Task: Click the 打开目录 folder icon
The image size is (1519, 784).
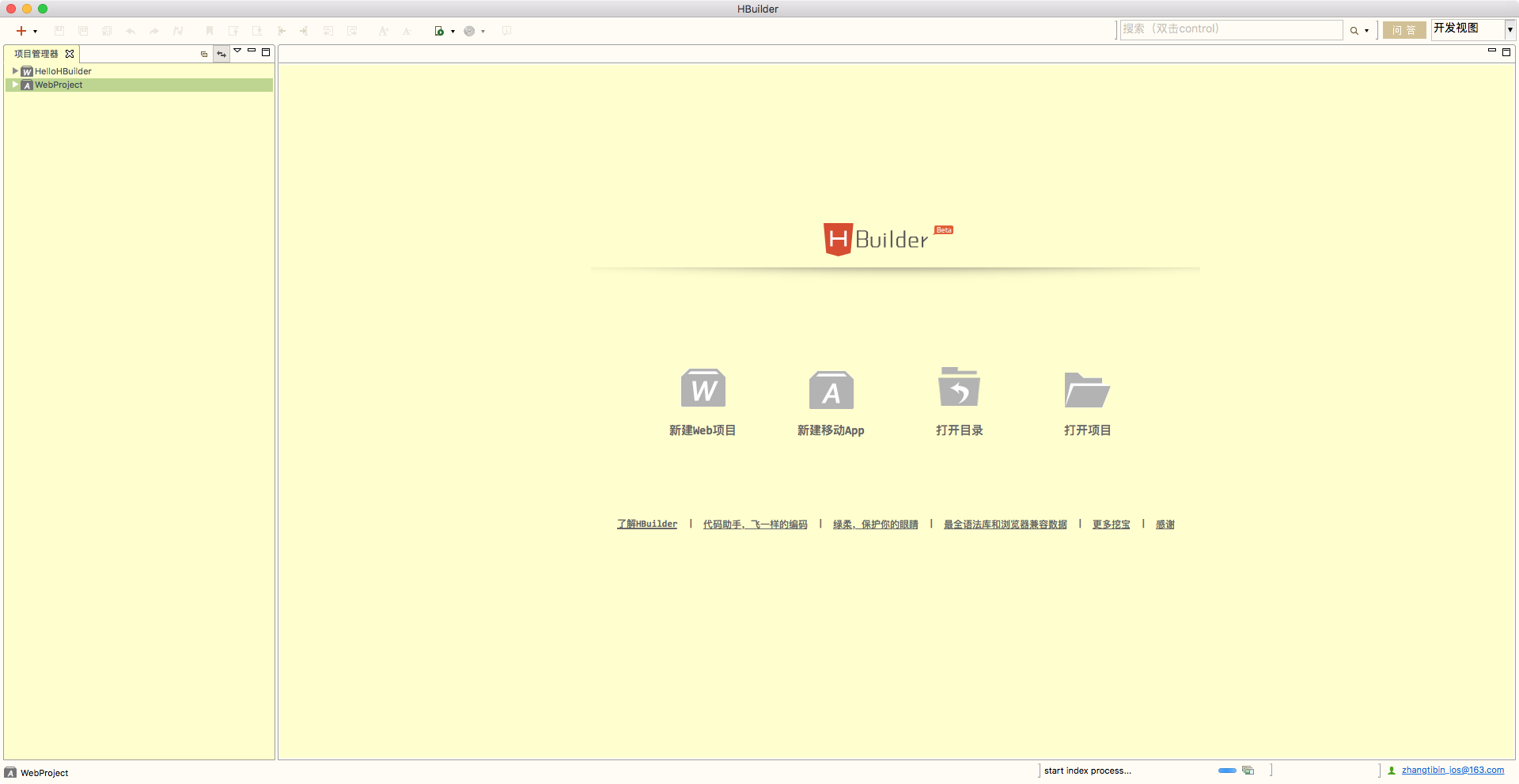Action: click(x=959, y=387)
